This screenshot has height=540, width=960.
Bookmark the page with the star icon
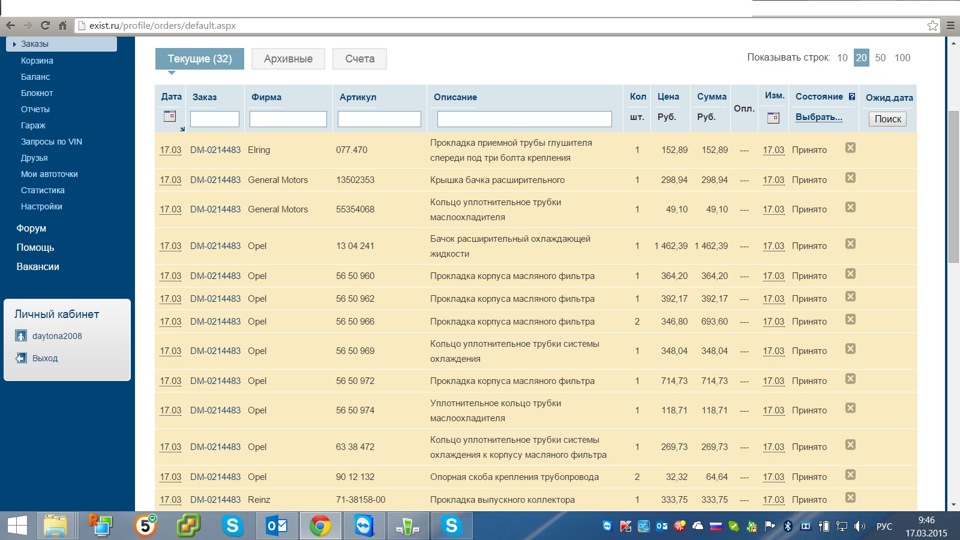click(931, 25)
